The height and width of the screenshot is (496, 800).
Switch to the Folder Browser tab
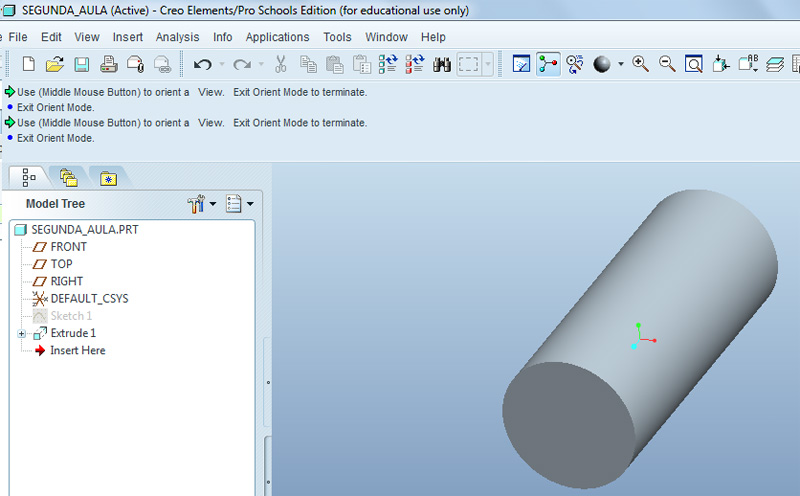coord(68,178)
